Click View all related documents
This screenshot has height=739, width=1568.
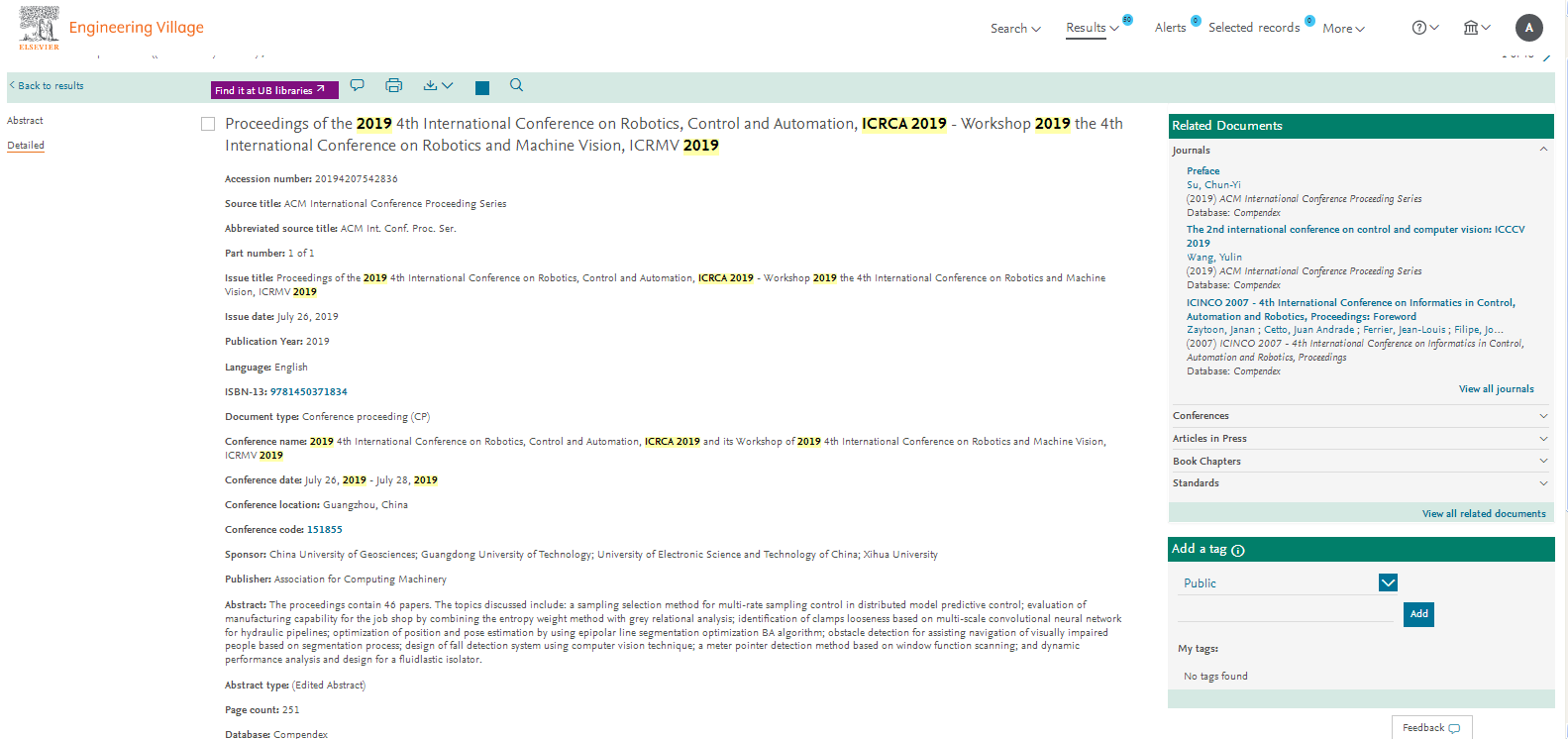click(x=1484, y=514)
